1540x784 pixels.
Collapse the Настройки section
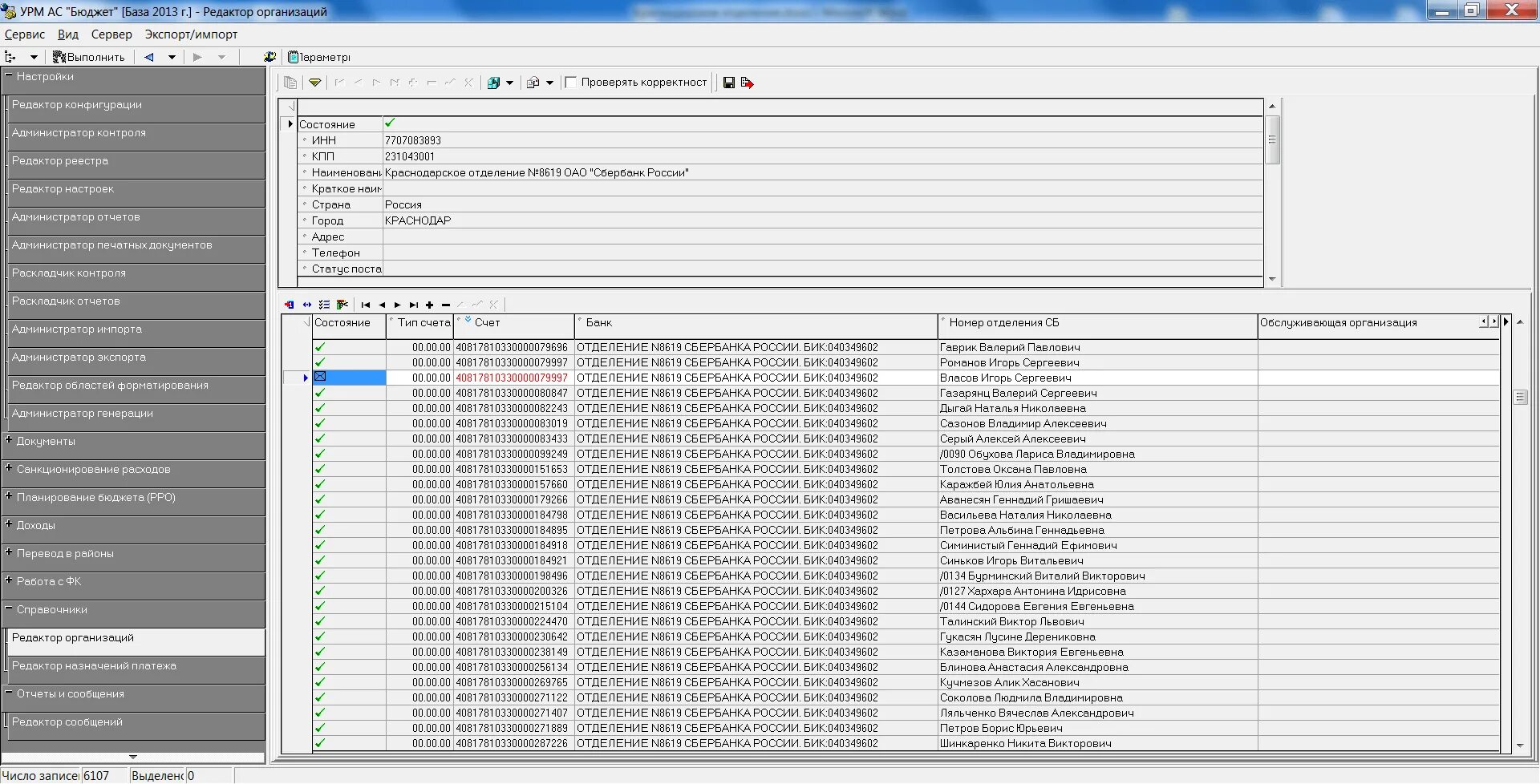9,75
